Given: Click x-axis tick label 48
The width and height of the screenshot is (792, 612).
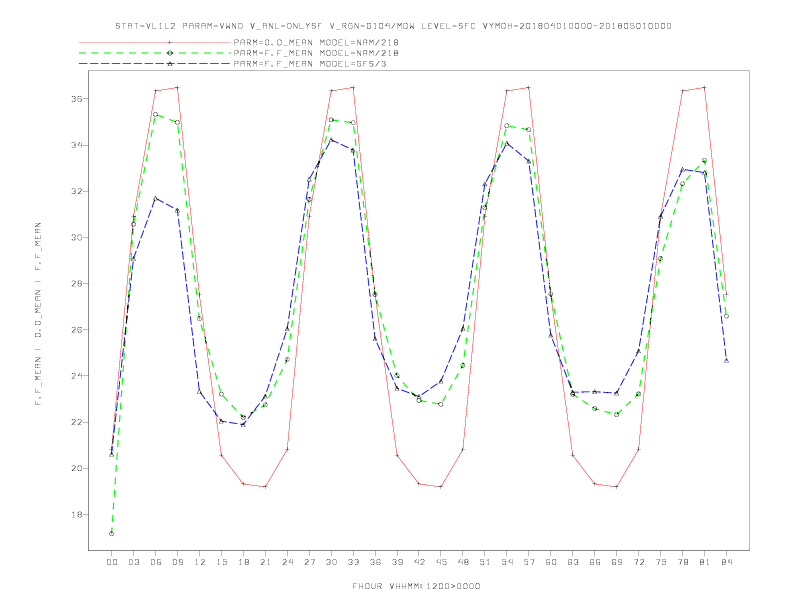Looking at the screenshot, I should point(463,562).
